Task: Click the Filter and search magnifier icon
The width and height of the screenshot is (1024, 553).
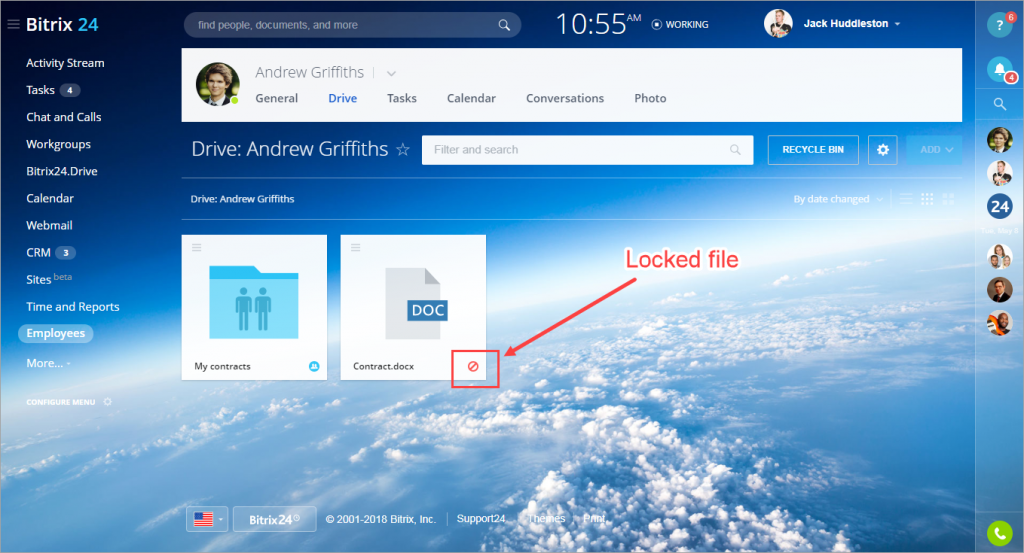Action: click(735, 150)
